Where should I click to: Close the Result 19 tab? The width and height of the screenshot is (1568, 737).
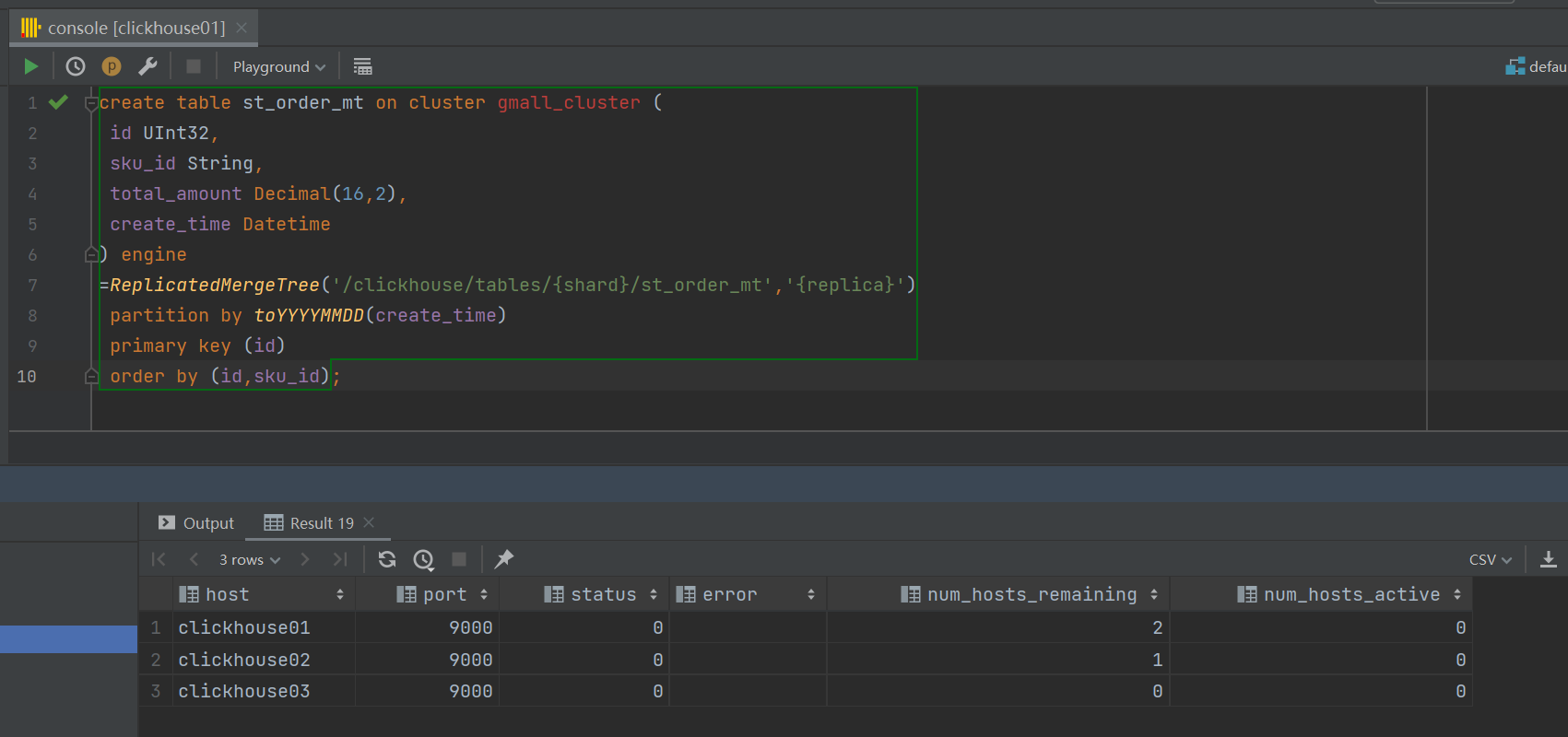click(x=369, y=522)
